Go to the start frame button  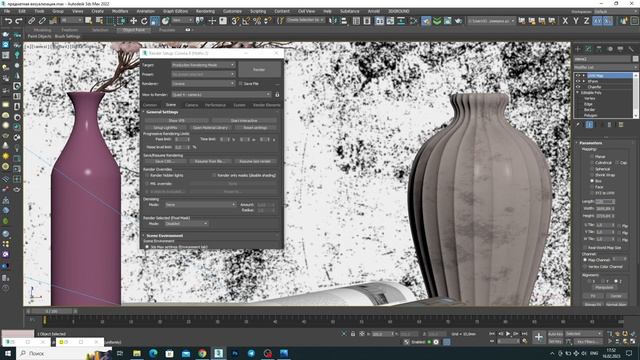pyautogui.click(x=492, y=334)
